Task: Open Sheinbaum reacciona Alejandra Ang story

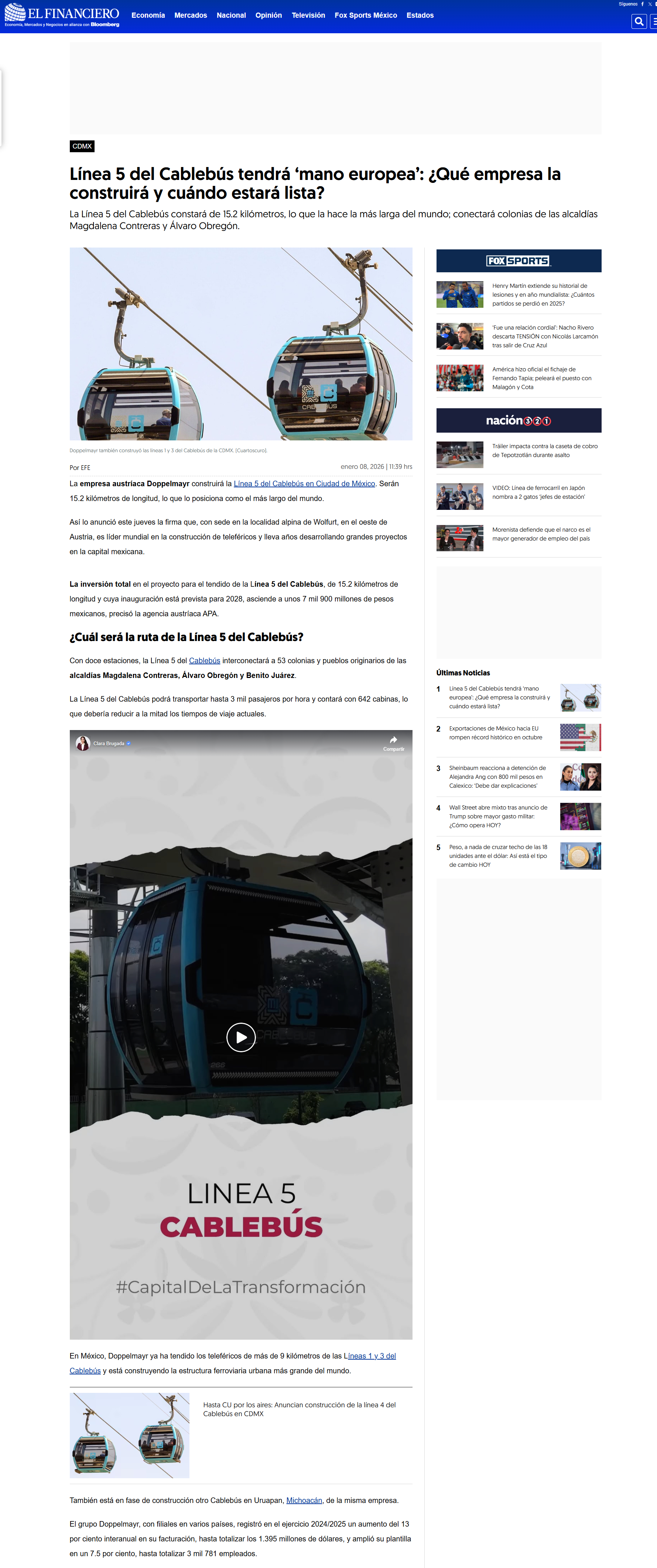Action: tap(497, 777)
